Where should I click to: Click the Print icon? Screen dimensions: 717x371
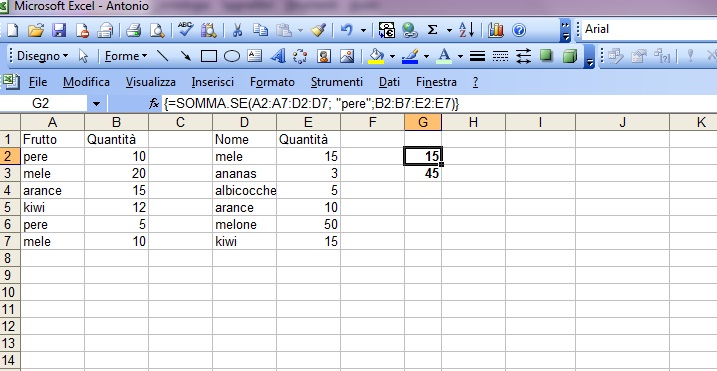[x=105, y=30]
